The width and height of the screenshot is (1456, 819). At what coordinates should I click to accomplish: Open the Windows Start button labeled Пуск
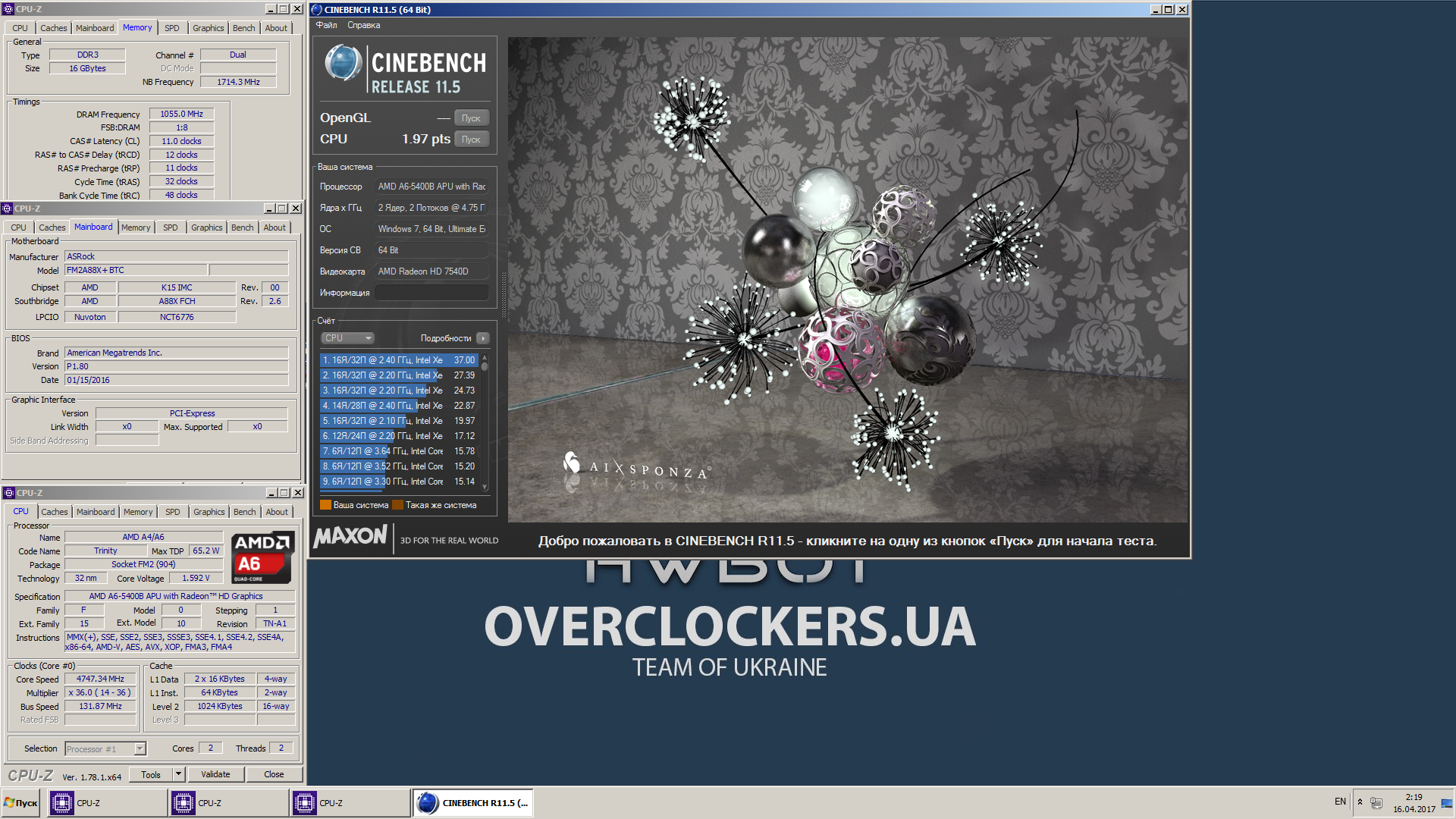pyautogui.click(x=21, y=803)
